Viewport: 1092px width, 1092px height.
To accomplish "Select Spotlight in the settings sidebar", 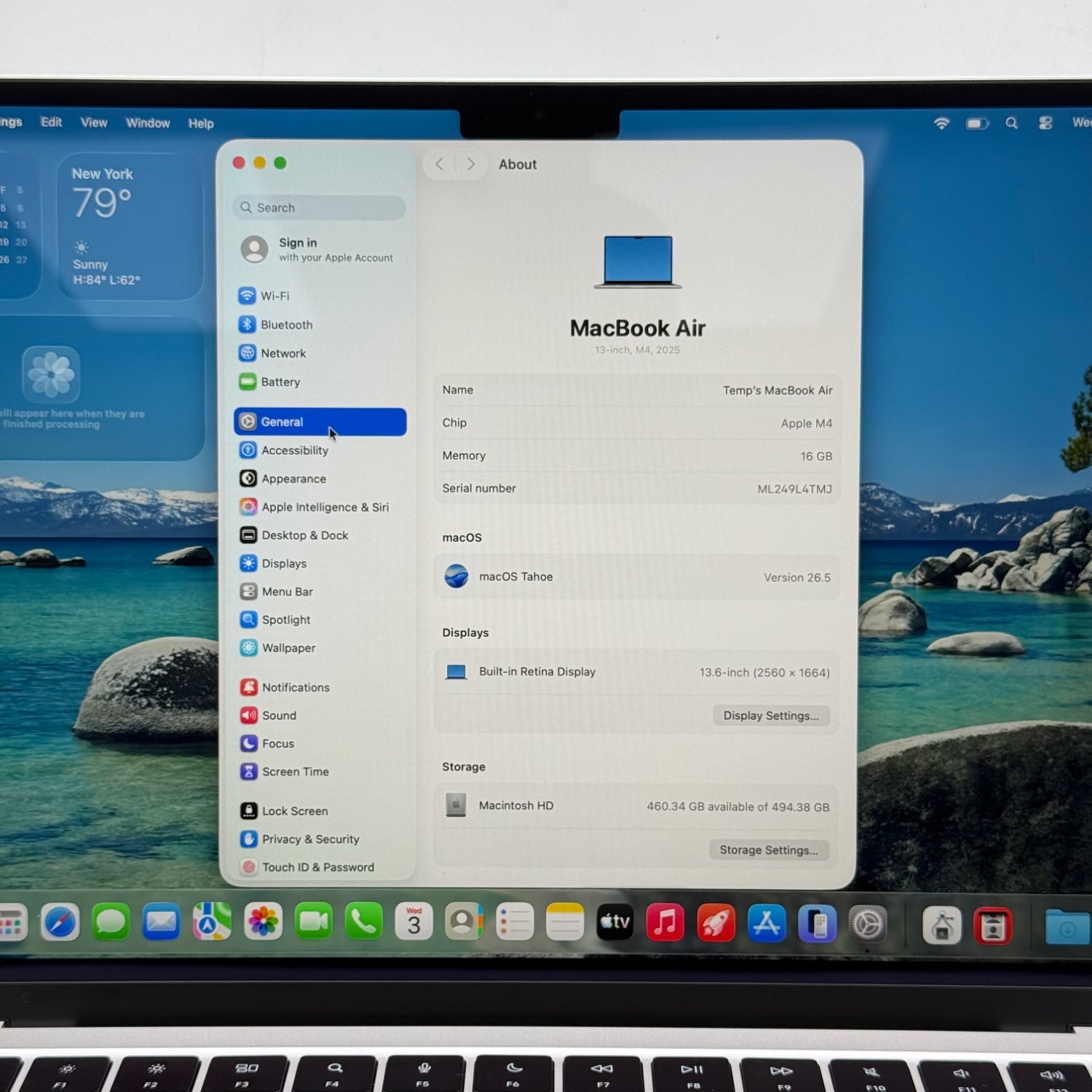I will (x=320, y=620).
